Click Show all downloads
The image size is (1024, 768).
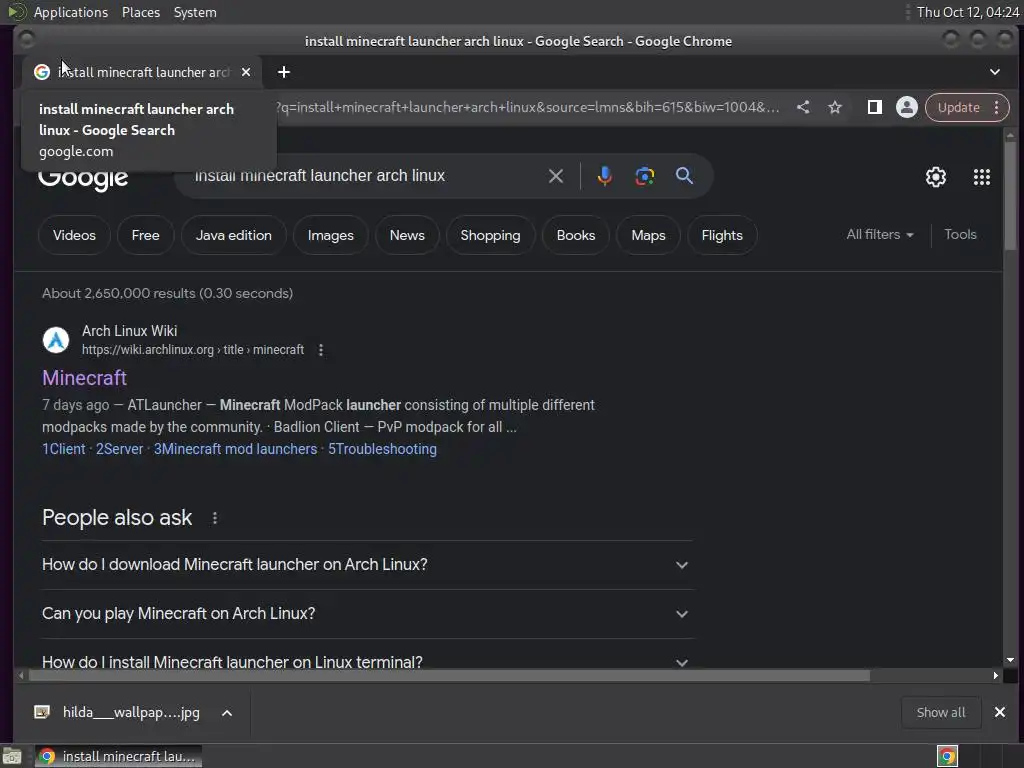point(940,712)
